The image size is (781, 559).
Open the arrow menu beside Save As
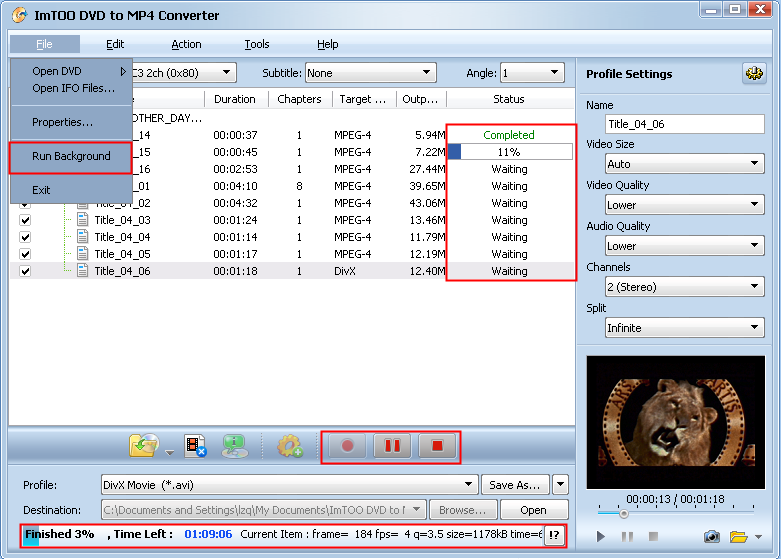(x=560, y=484)
